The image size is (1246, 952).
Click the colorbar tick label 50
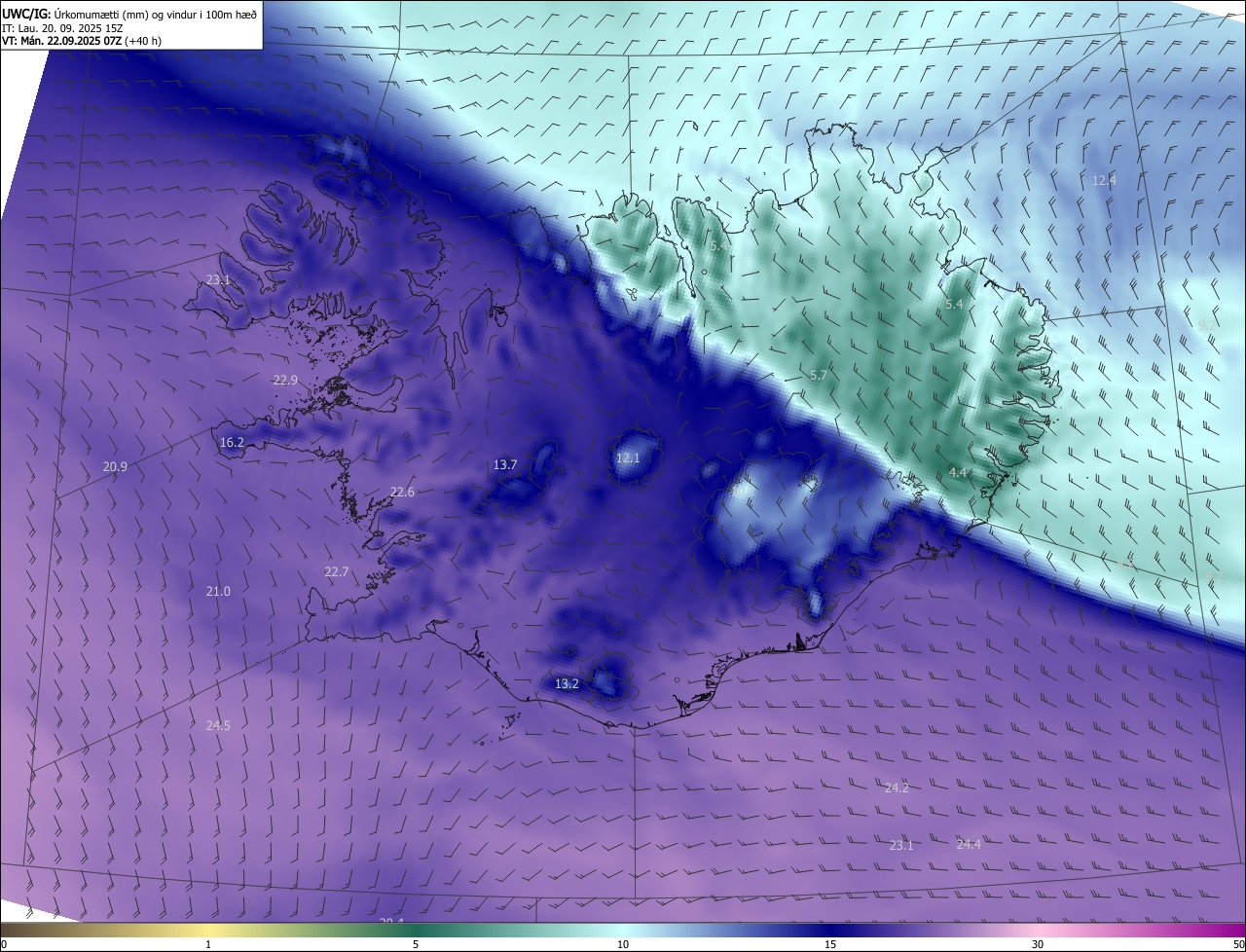click(x=1238, y=944)
